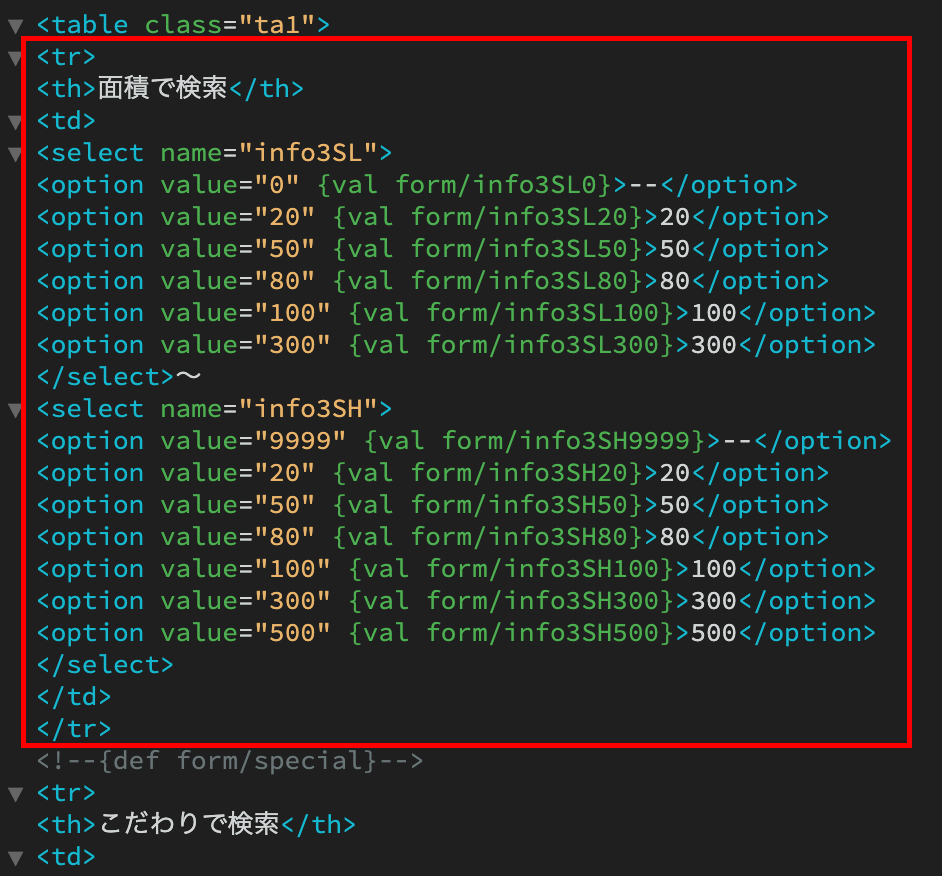Screen dimensions: 942x876
Task: Select the option line with form/info3SL300
Action: (456, 344)
